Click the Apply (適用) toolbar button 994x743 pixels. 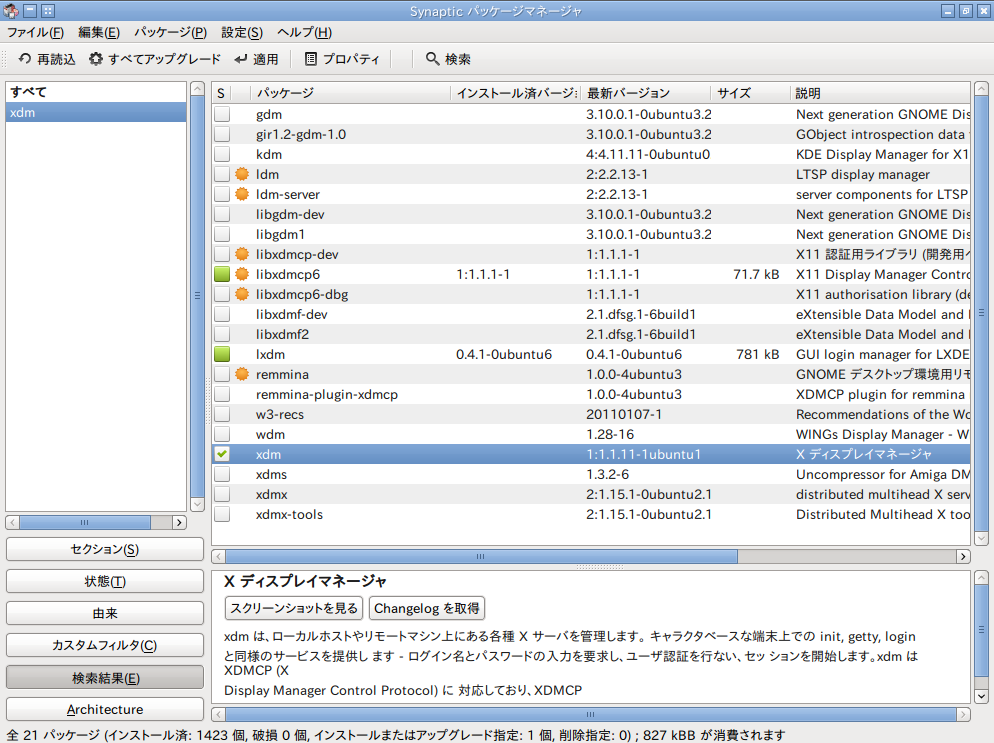click(x=256, y=59)
